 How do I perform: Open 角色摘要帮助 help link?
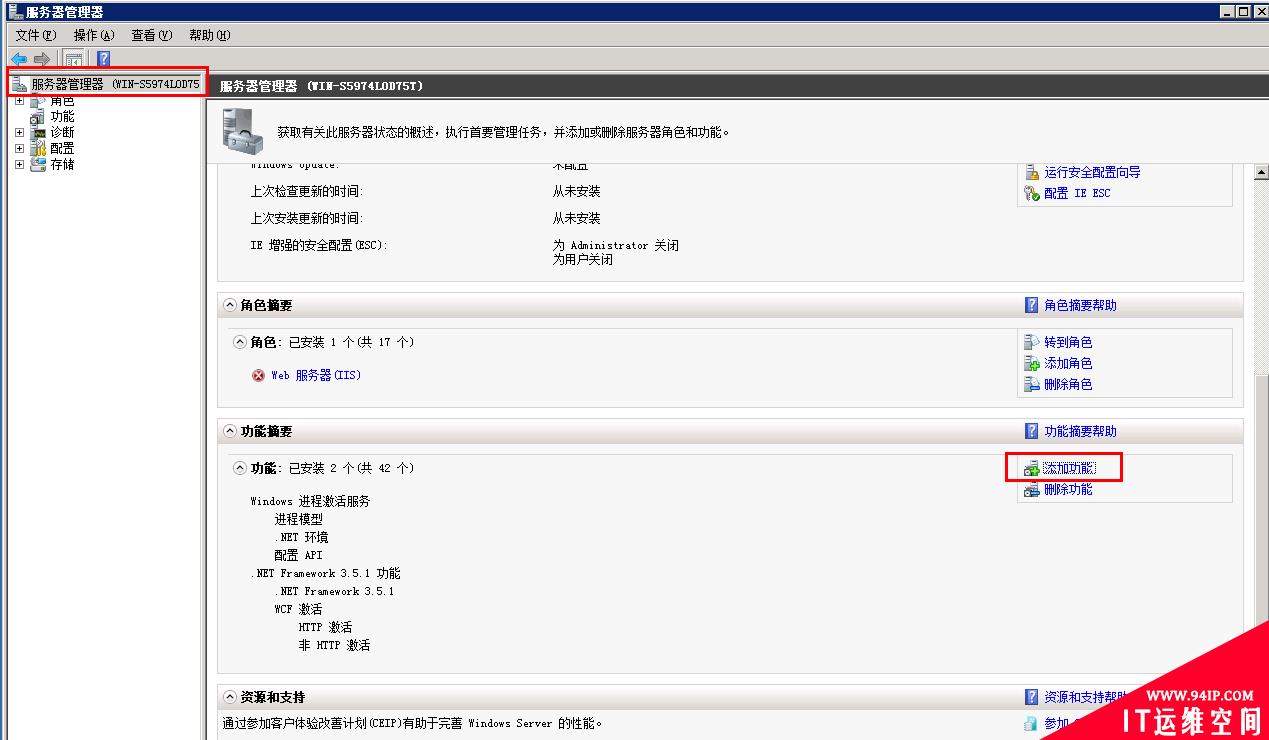point(1080,305)
